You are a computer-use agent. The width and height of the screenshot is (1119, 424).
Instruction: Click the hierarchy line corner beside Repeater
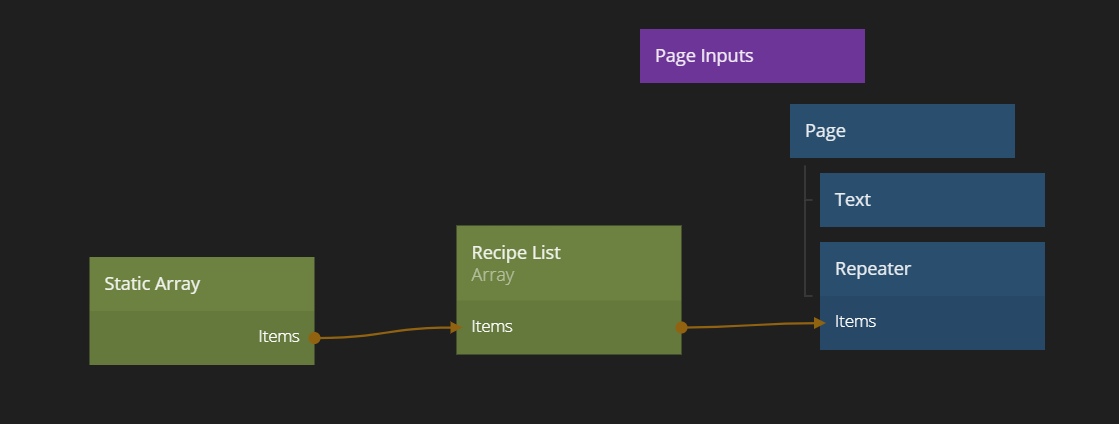click(806, 295)
